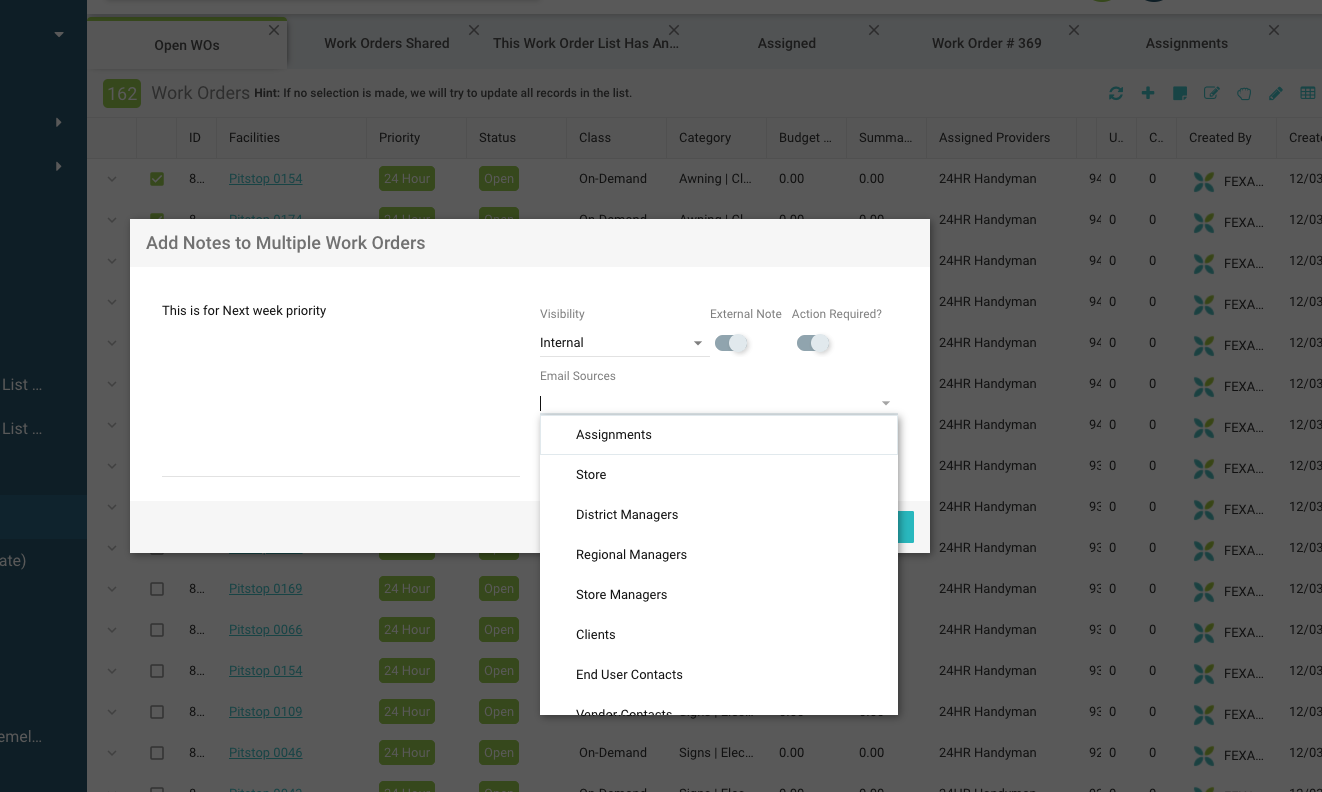This screenshot has height=792, width=1322.
Task: Switch to the Work Order # 369 tab
Action: (x=986, y=43)
